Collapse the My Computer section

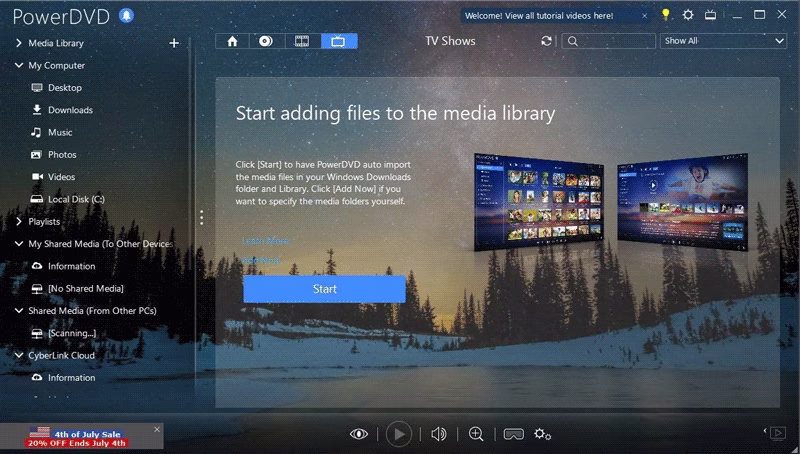(19, 66)
